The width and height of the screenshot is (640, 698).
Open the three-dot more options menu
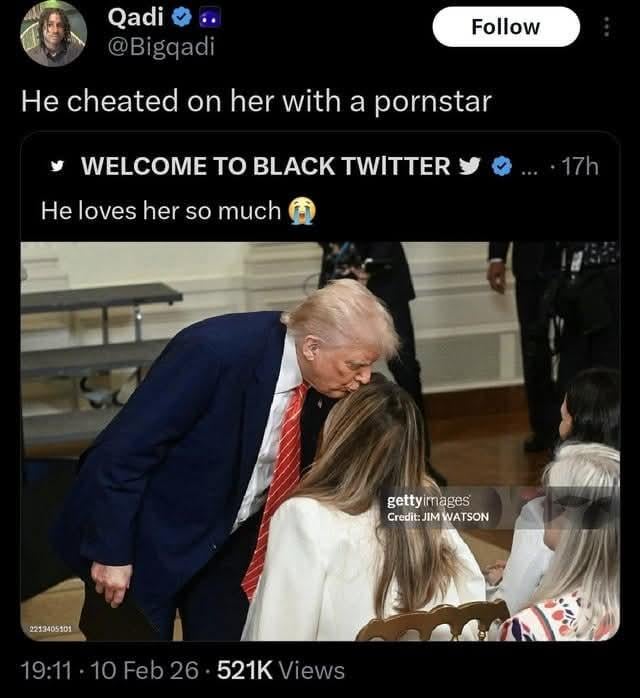[x=606, y=27]
